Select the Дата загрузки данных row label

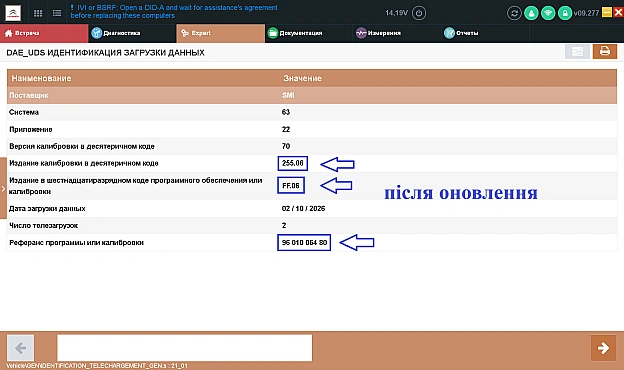pyautogui.click(x=47, y=208)
